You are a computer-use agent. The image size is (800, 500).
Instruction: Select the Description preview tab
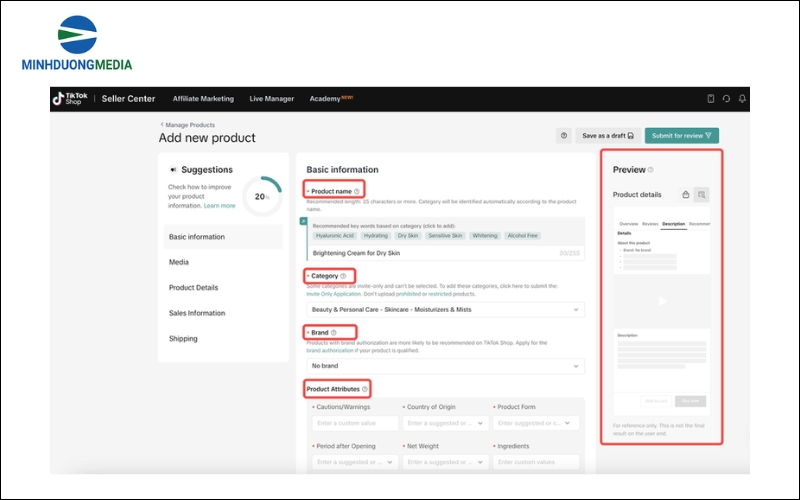[673, 224]
